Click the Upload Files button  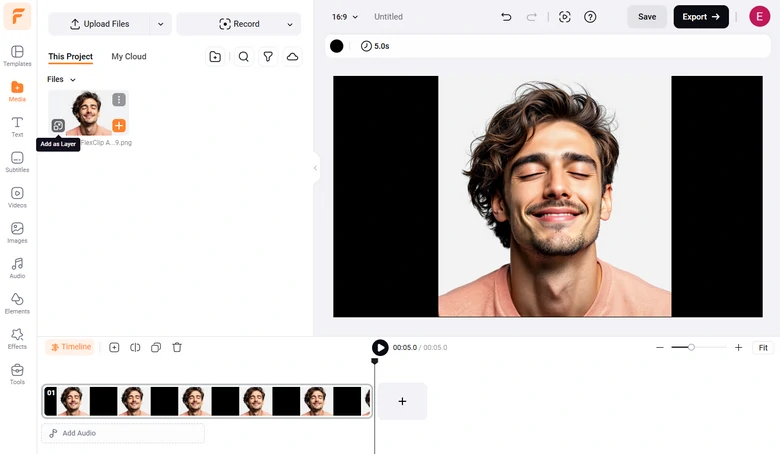[x=99, y=24]
